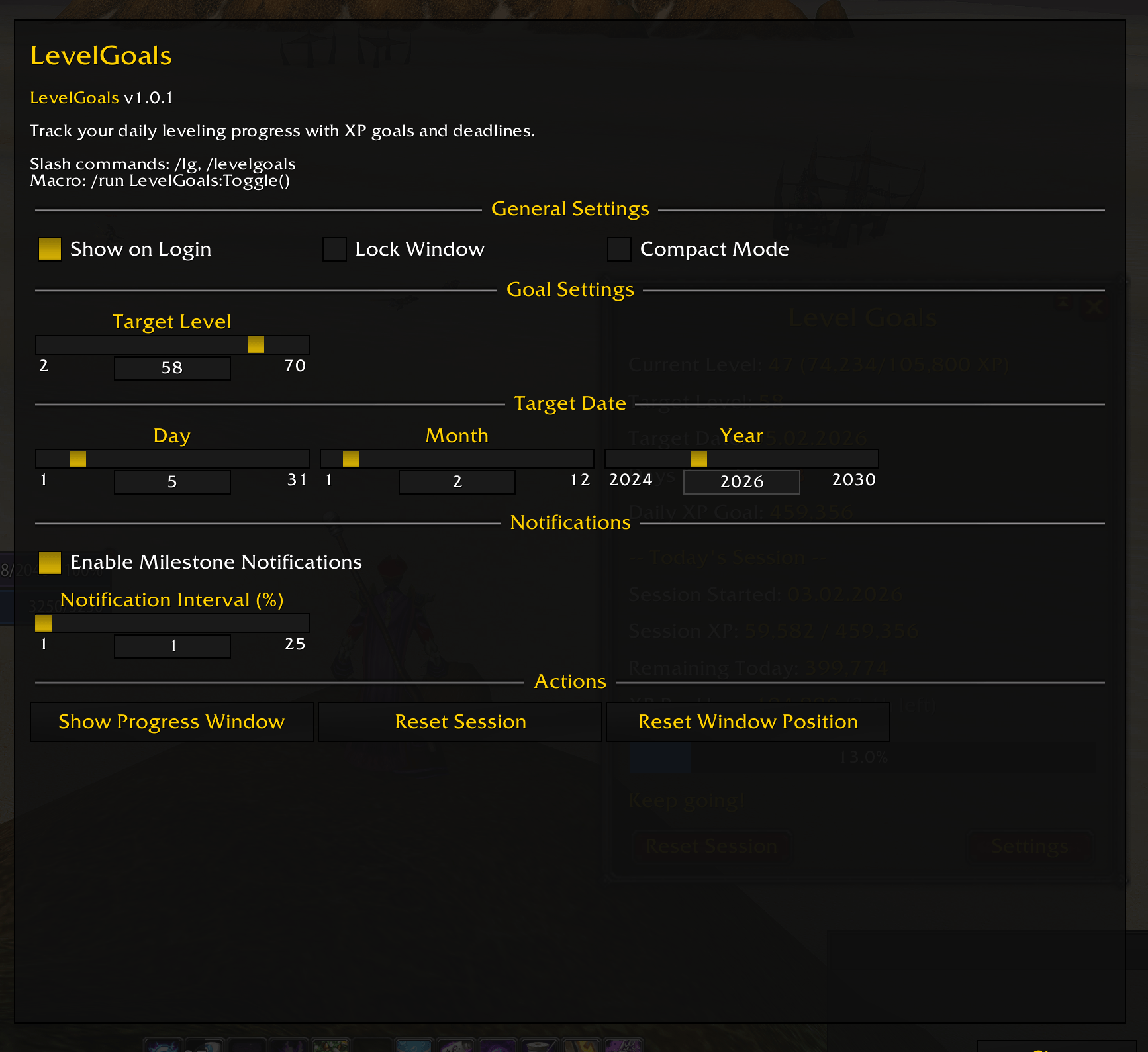Focus the Day value field showing 5
This screenshot has width=1148, height=1052.
pyautogui.click(x=172, y=482)
